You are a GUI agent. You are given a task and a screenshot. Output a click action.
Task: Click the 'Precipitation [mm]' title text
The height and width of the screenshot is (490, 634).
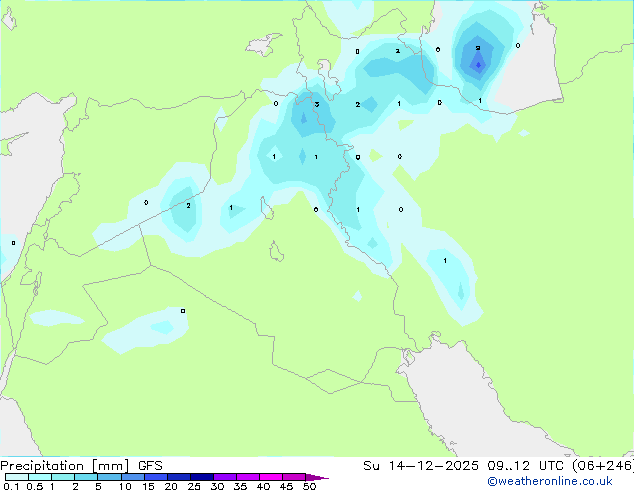pos(65,466)
